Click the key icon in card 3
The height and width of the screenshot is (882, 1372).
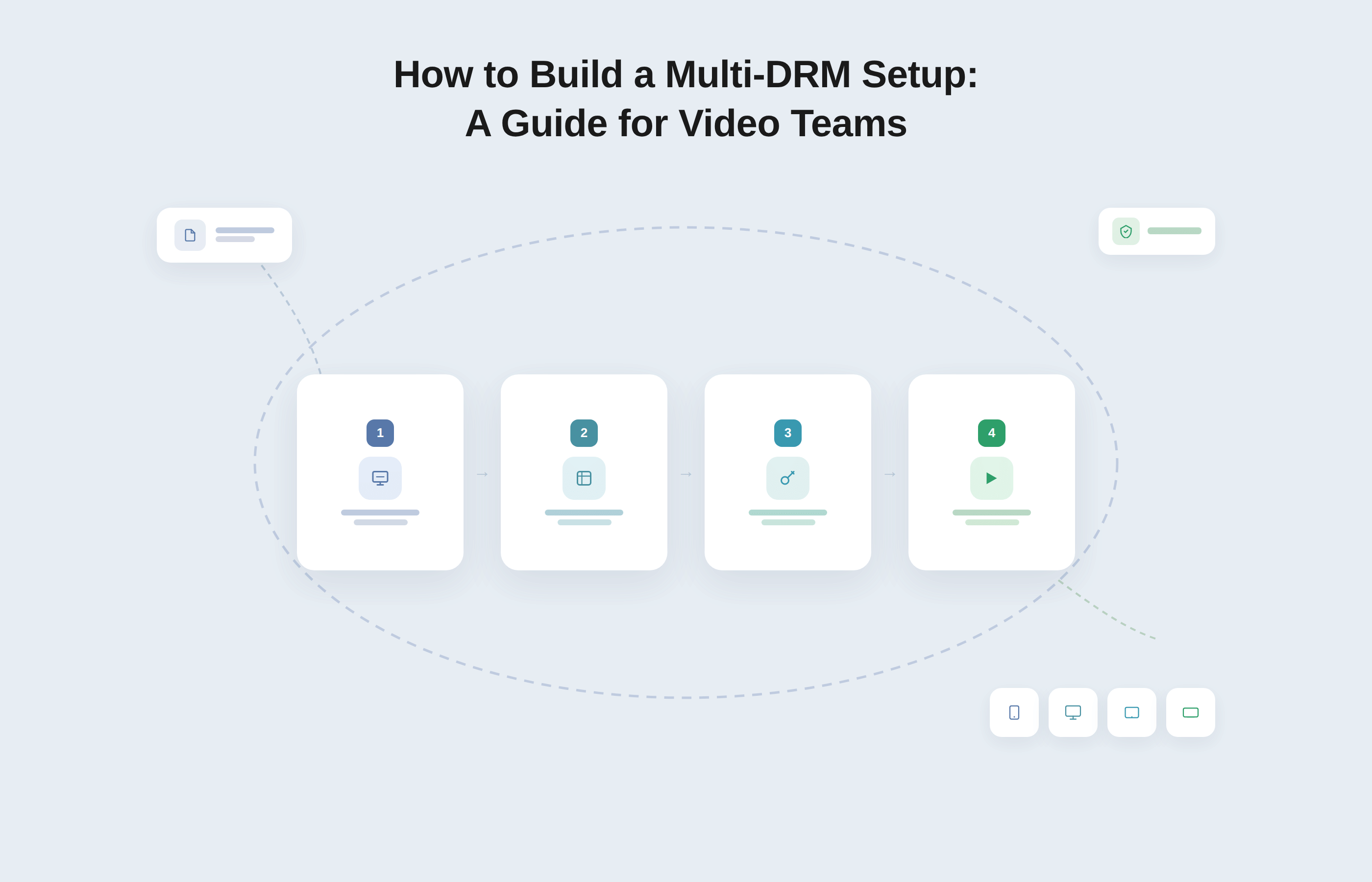click(x=788, y=478)
